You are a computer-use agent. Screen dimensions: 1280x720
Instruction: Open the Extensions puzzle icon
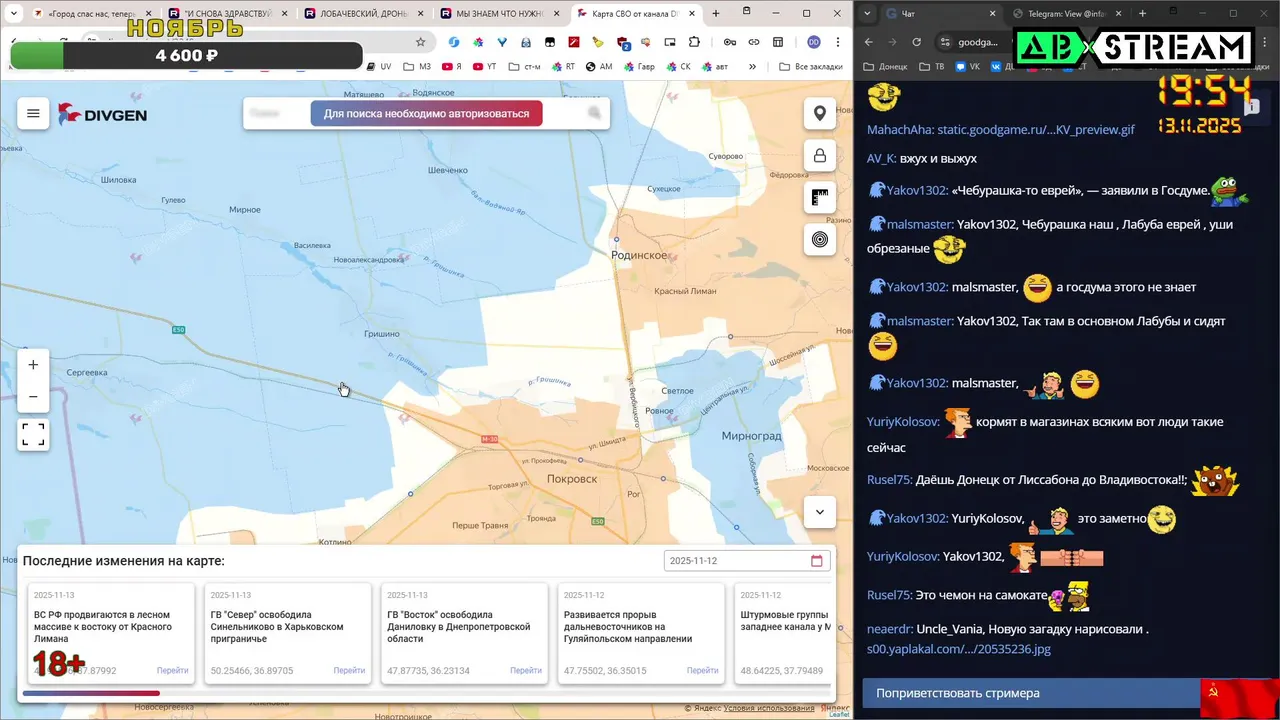695,42
